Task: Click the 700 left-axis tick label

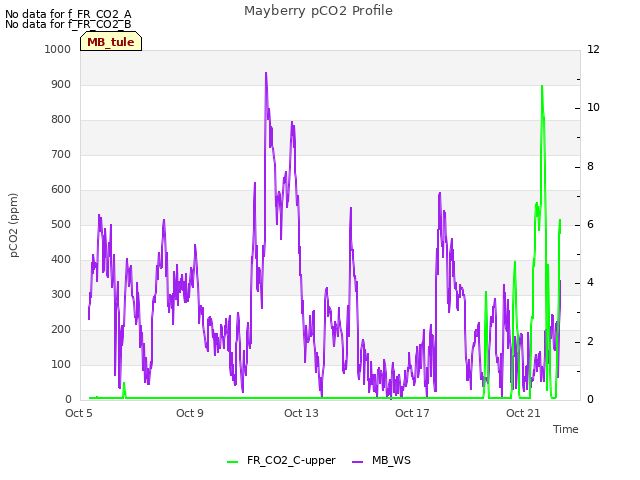Action: click(x=61, y=155)
